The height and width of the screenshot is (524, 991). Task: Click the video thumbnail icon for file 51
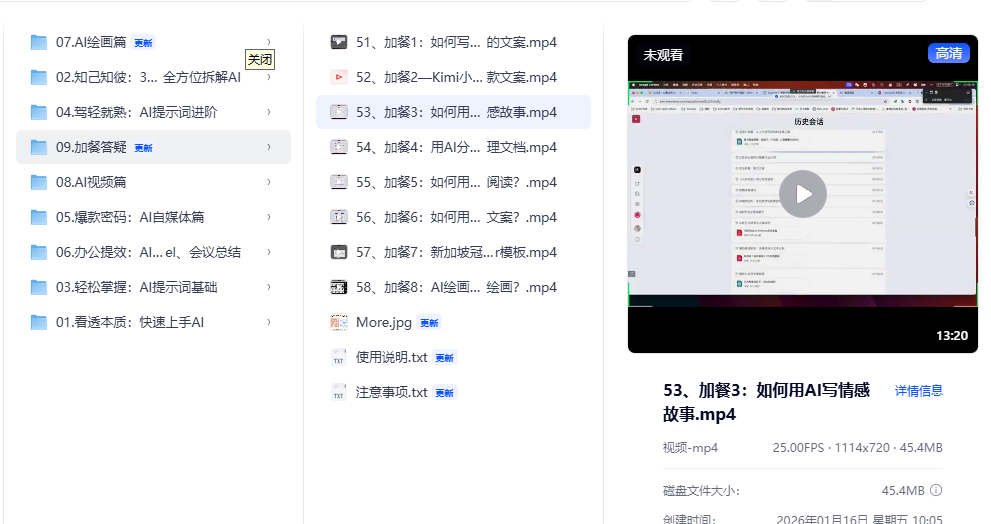tap(339, 42)
